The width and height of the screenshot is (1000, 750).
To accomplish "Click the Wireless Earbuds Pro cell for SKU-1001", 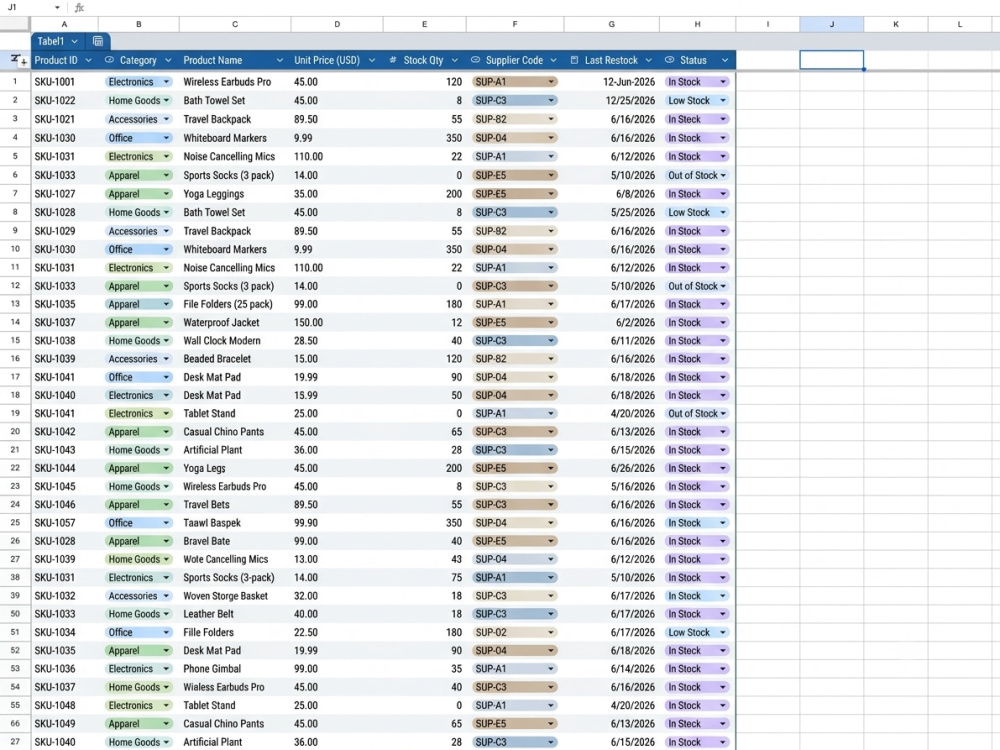I will coord(235,82).
